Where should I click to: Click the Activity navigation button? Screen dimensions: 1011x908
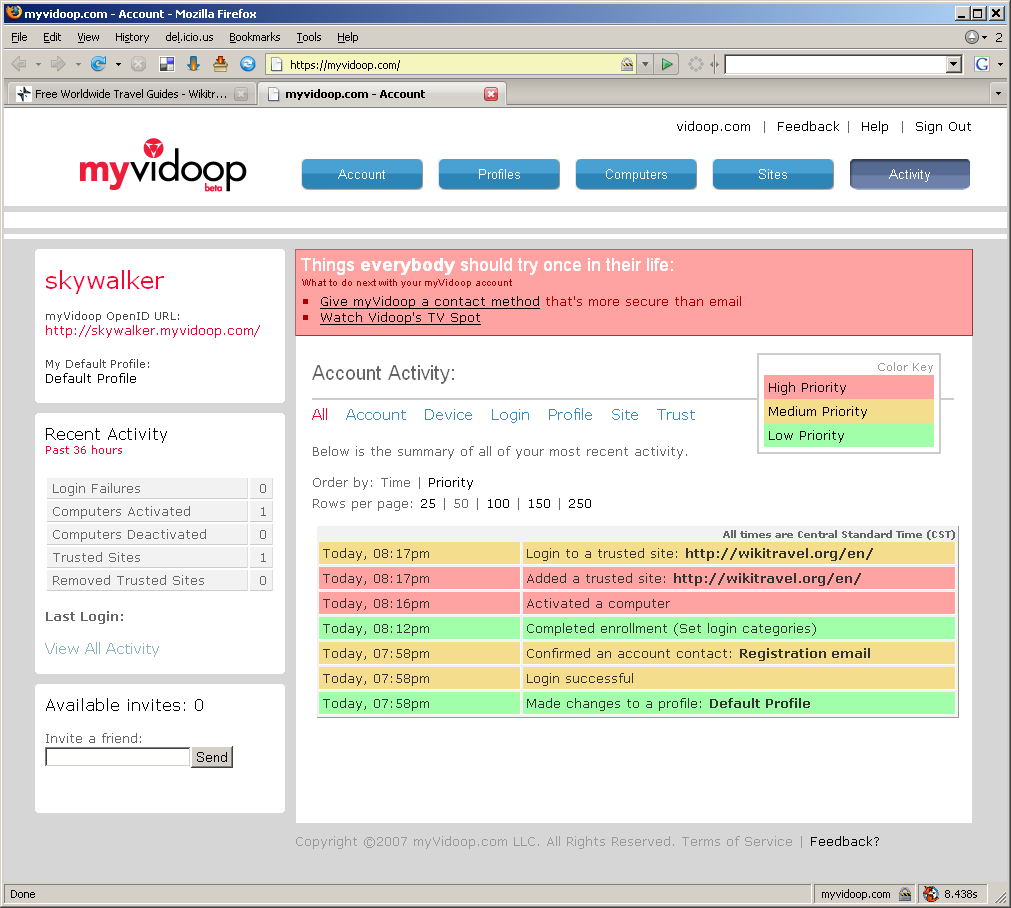pyautogui.click(x=910, y=174)
